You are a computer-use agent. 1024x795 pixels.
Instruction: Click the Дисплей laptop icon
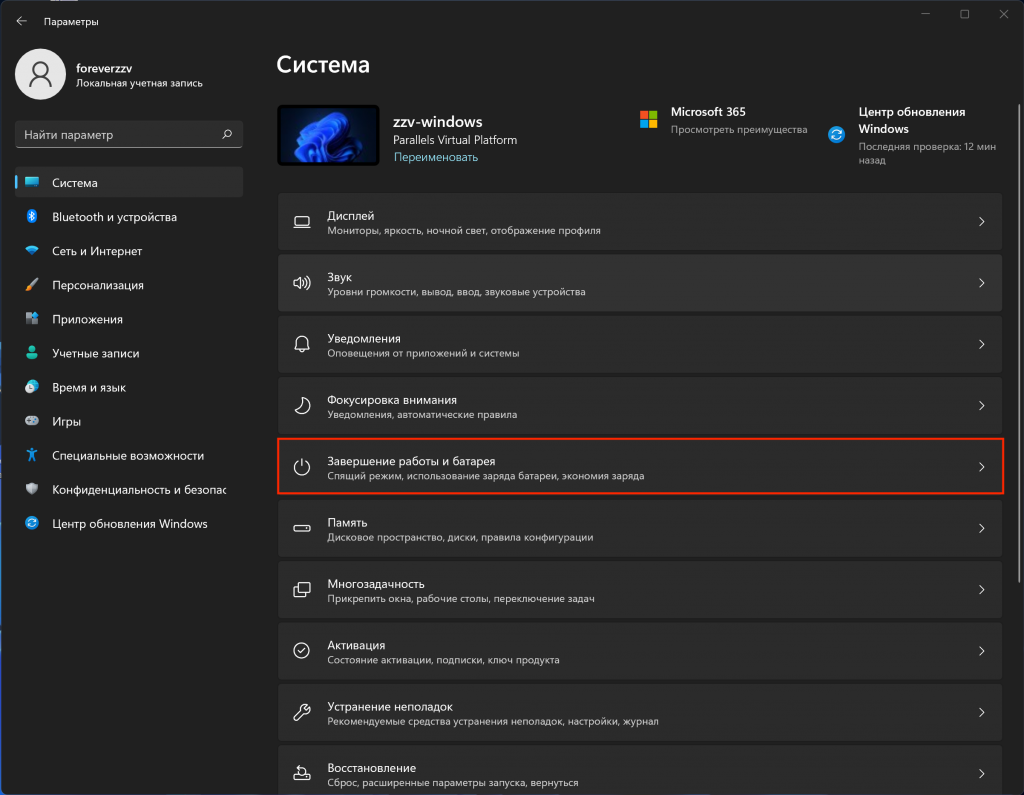click(x=302, y=222)
